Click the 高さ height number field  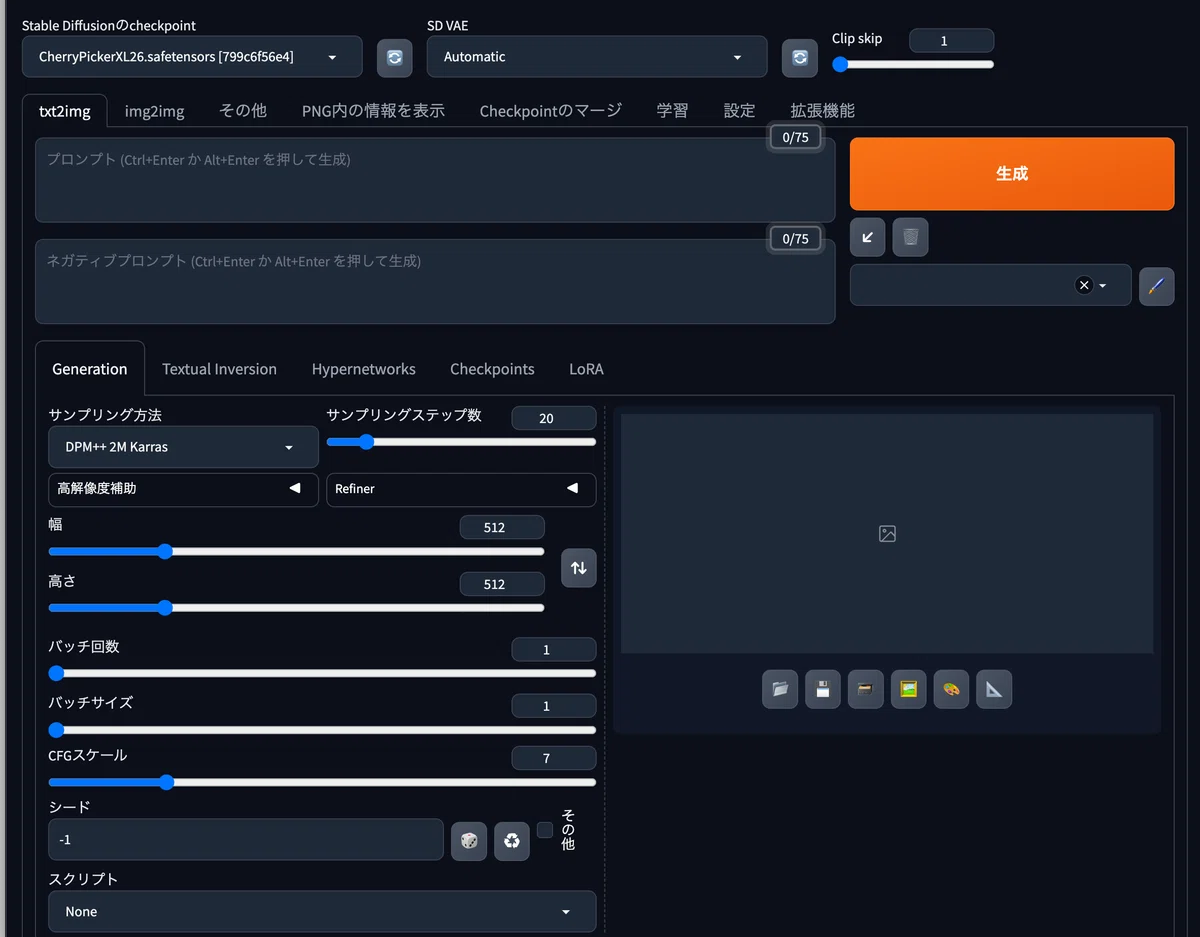point(502,584)
